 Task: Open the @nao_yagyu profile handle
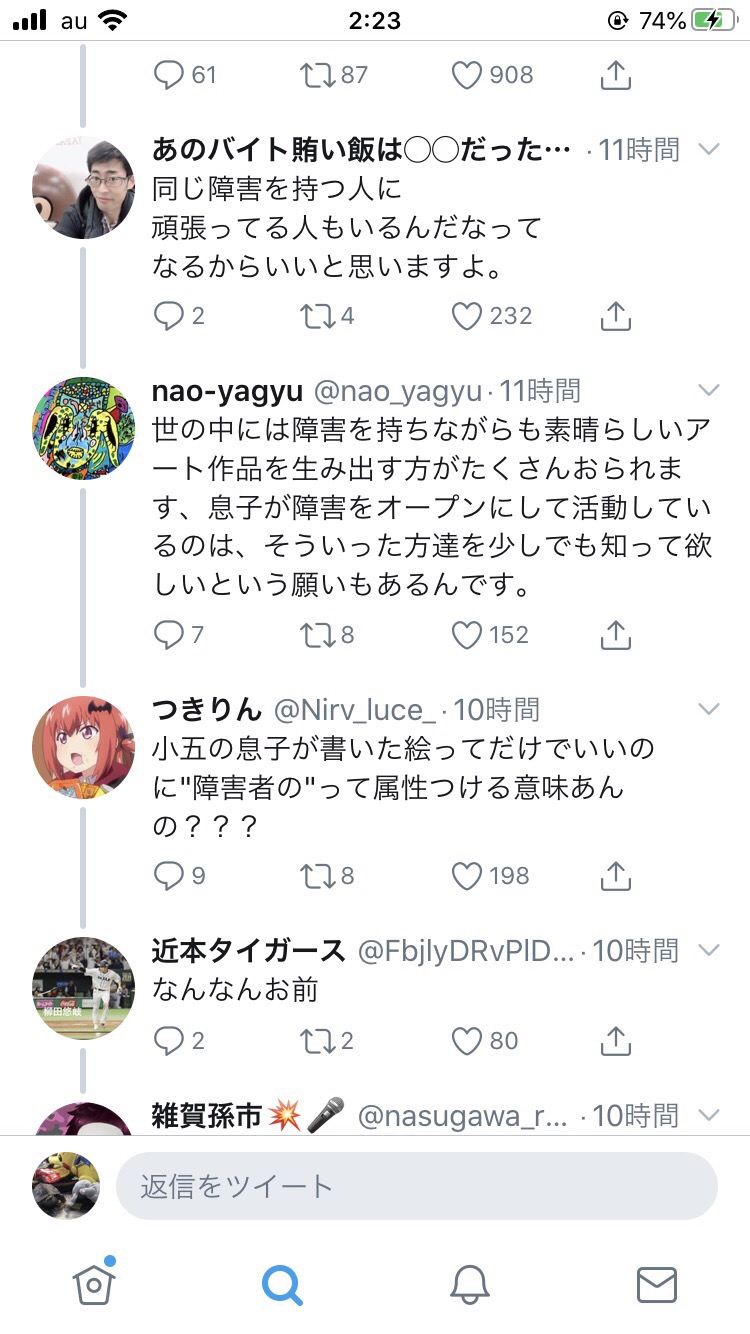click(400, 390)
